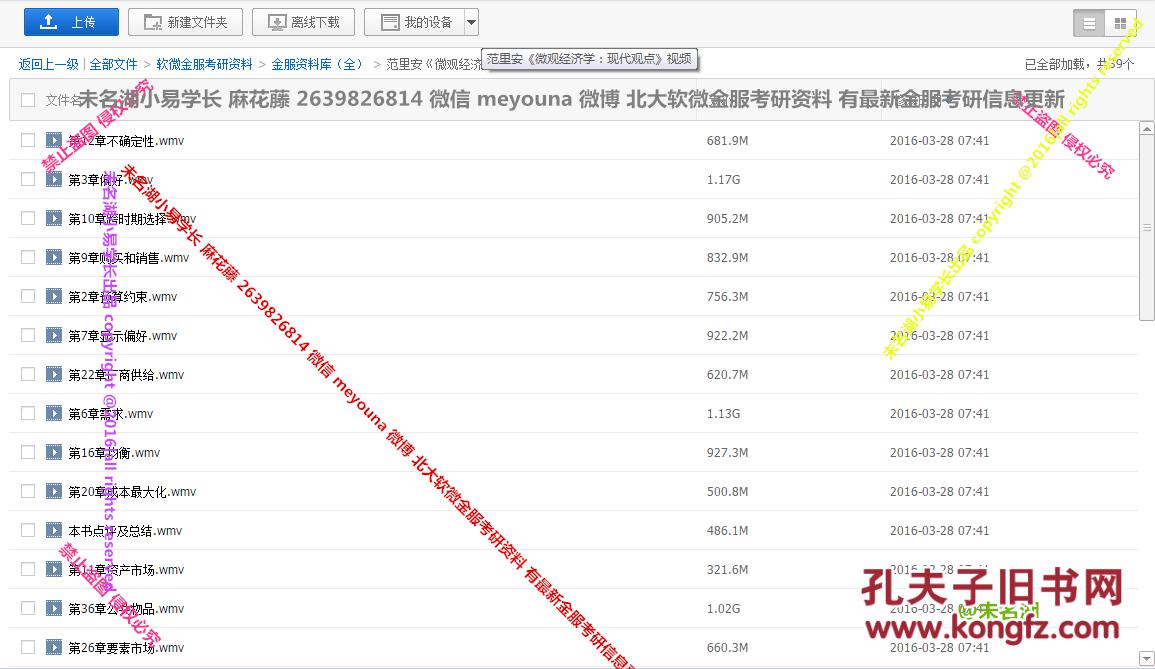The width and height of the screenshot is (1155, 669).
Task: Click video icon of 第10章跨时期选择.wmv
Action: tap(54, 218)
